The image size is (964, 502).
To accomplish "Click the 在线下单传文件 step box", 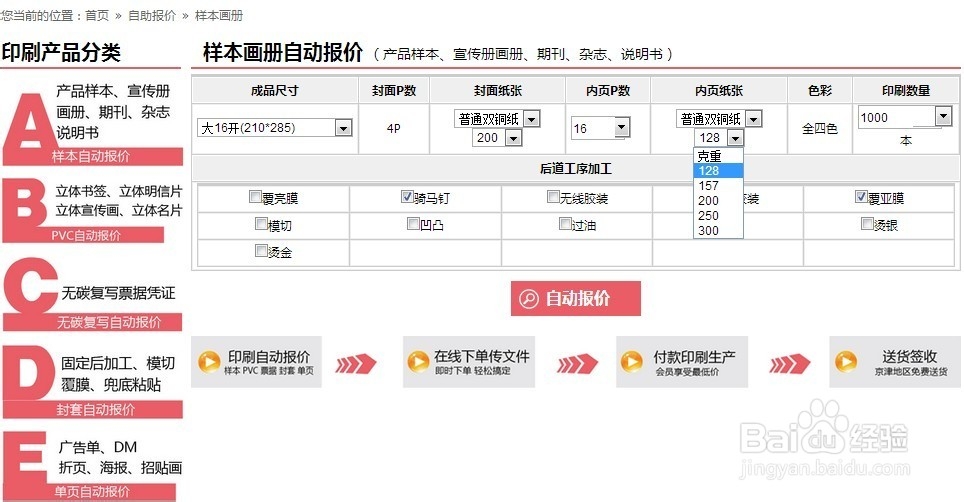I will tap(468, 362).
